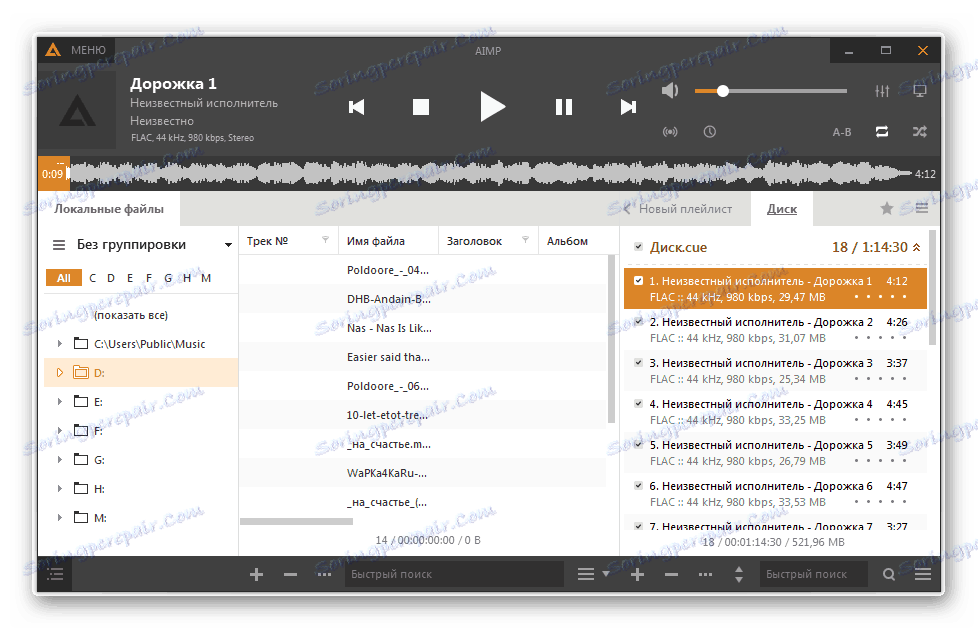
Task: Expand the E: drive node
Action: [60, 402]
